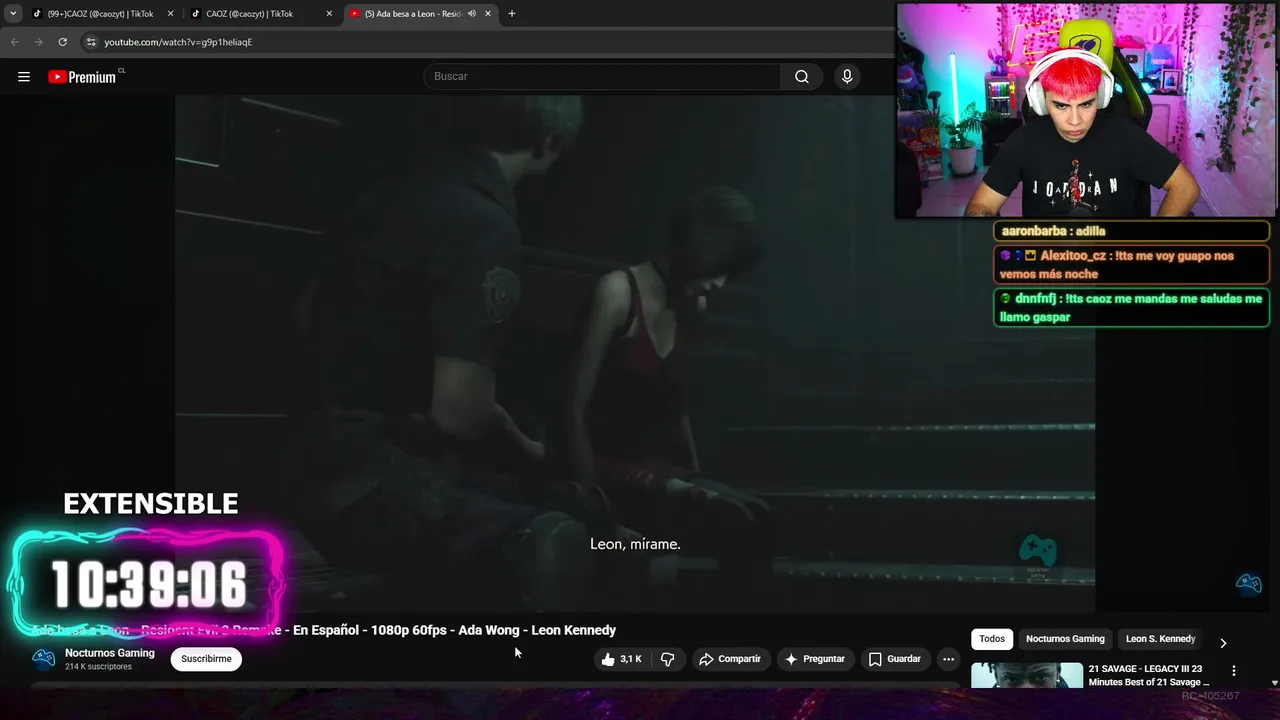Close the Ada besa a Leon tab
This screenshot has width=1280, height=720.
(x=488, y=14)
